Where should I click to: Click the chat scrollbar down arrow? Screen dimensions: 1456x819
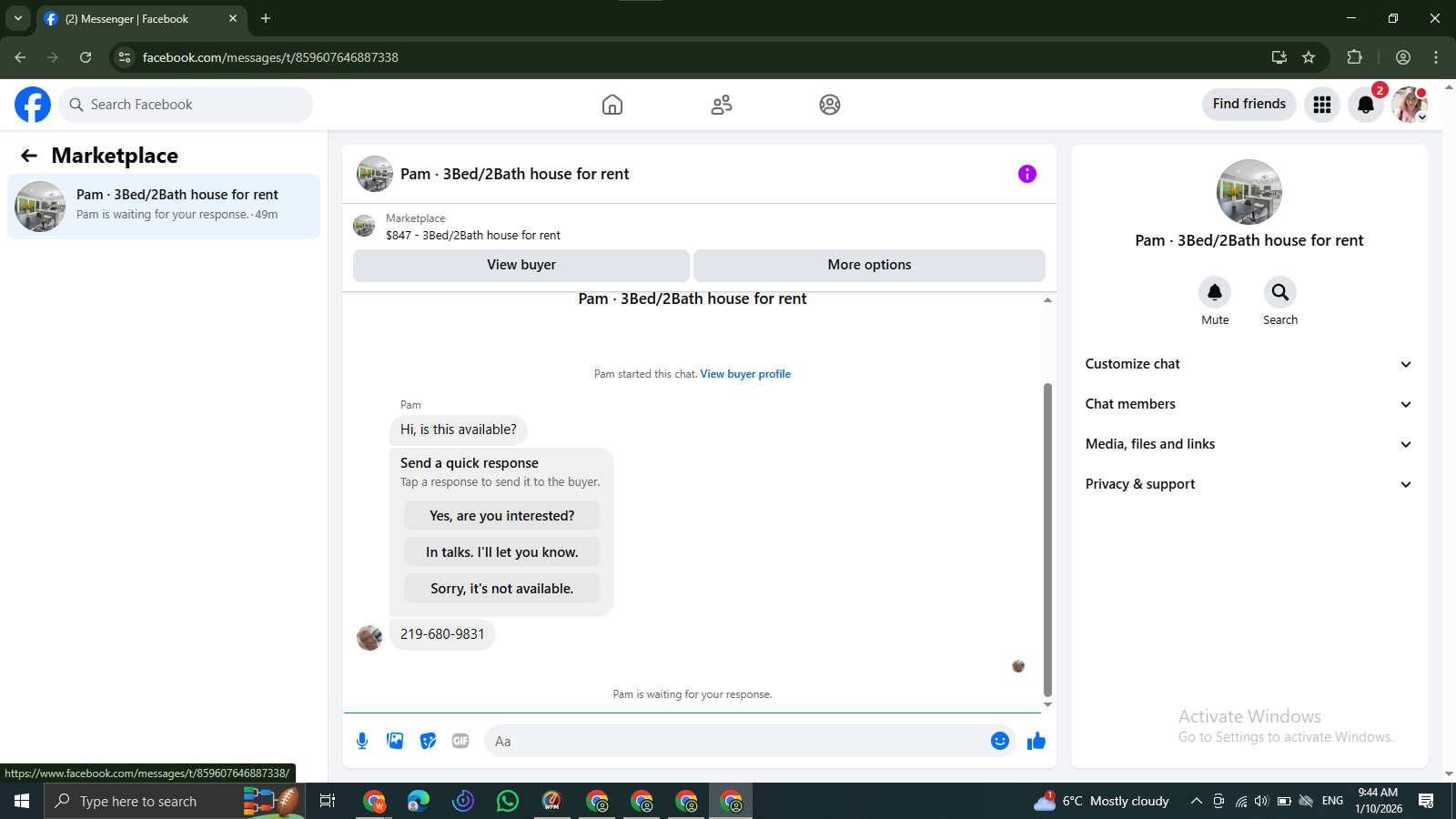click(x=1047, y=704)
